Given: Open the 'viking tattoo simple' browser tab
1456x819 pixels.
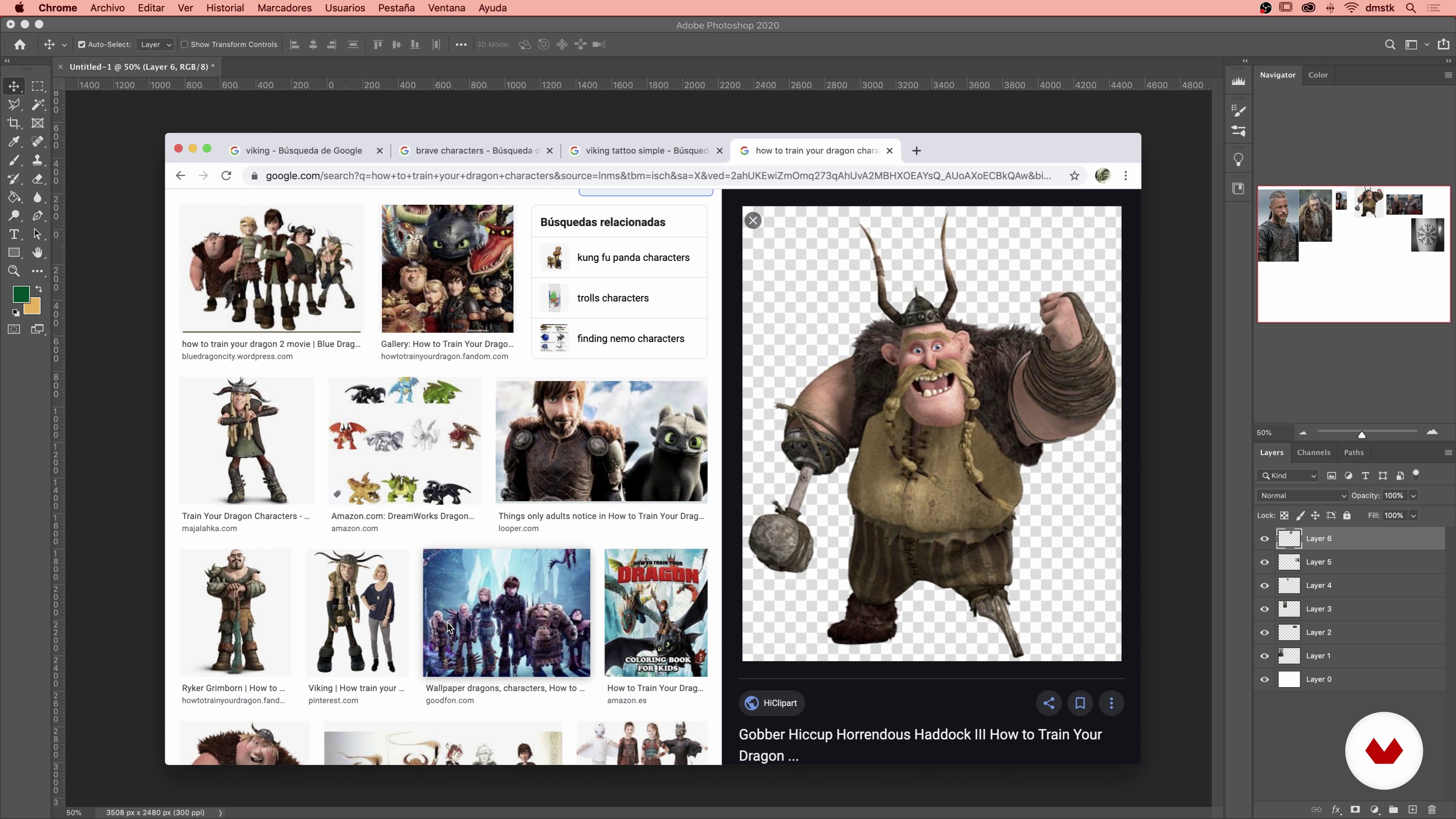Looking at the screenshot, I should (x=646, y=151).
